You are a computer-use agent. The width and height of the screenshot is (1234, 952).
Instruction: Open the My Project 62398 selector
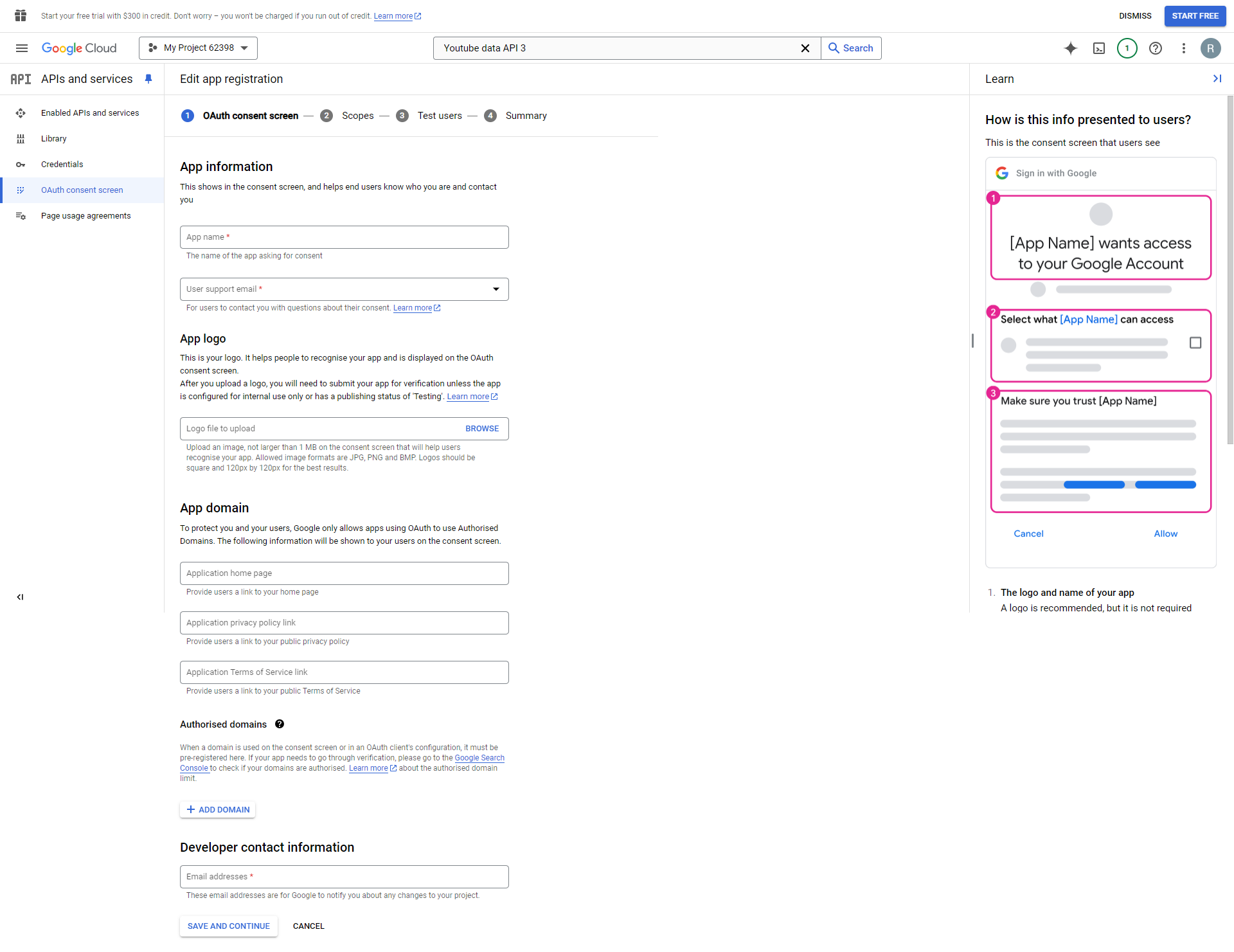(x=198, y=48)
